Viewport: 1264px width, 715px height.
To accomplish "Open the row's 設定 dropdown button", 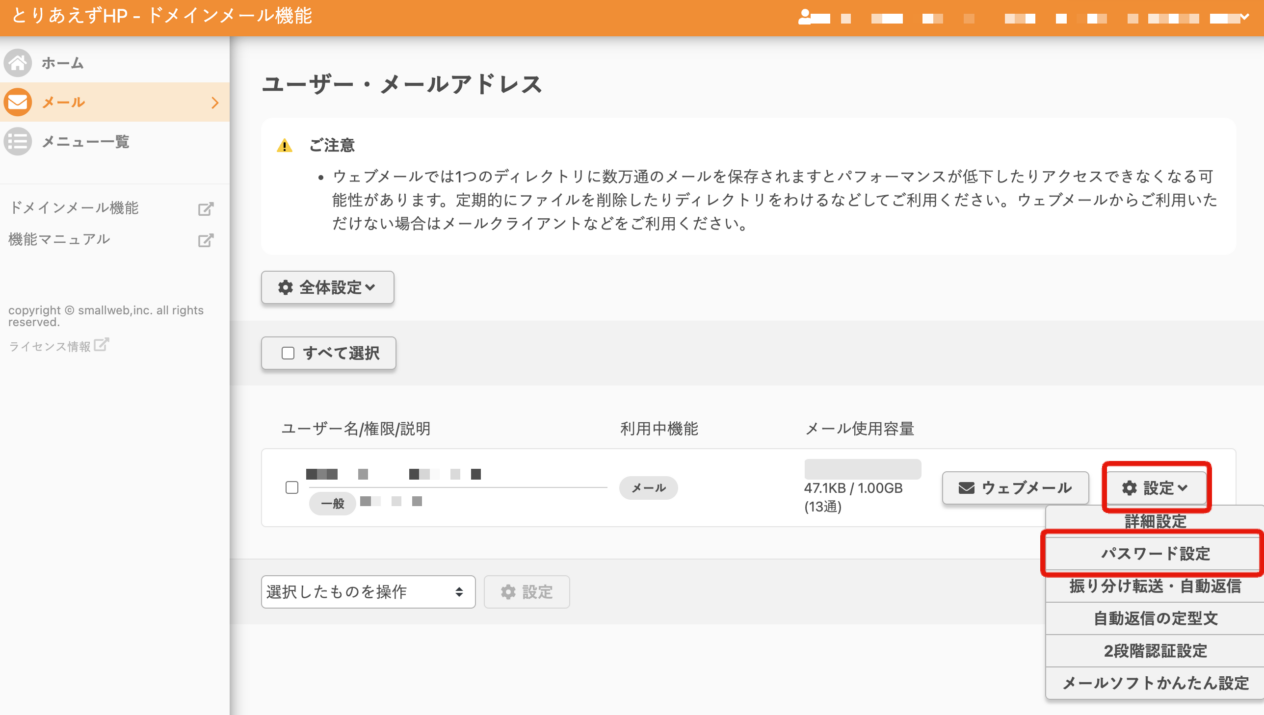I will (x=1155, y=488).
